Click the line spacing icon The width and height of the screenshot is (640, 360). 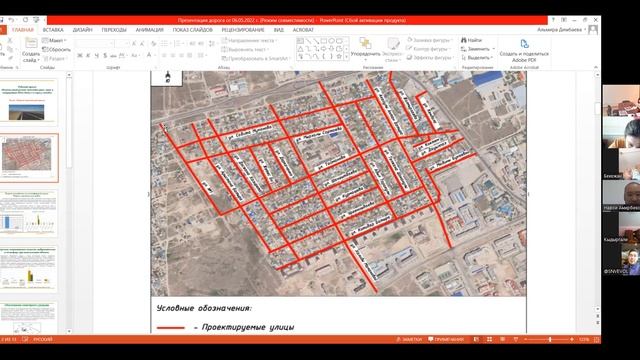coord(212,43)
